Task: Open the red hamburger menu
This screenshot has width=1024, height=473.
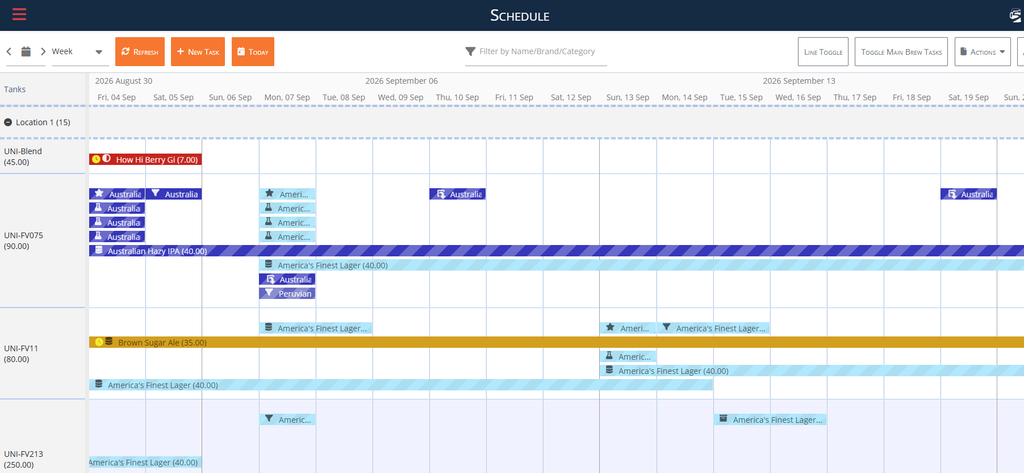Action: click(x=20, y=14)
